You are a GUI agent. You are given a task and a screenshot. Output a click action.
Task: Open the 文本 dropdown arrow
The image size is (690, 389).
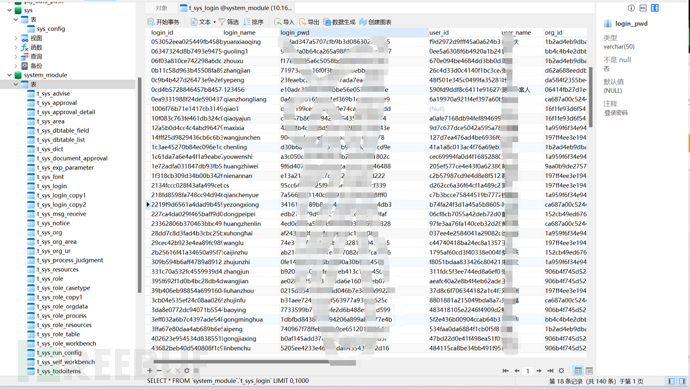point(214,22)
